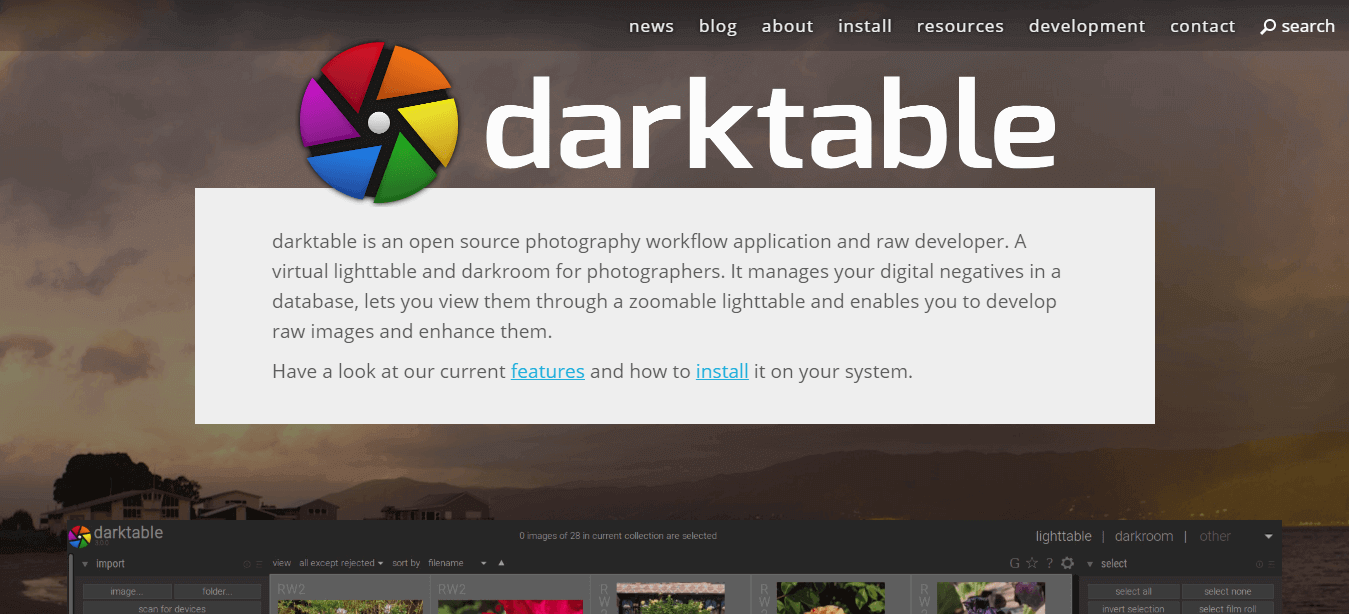The image size is (1349, 614).
Task: Open the sort by filename dropdown
Action: [x=457, y=563]
